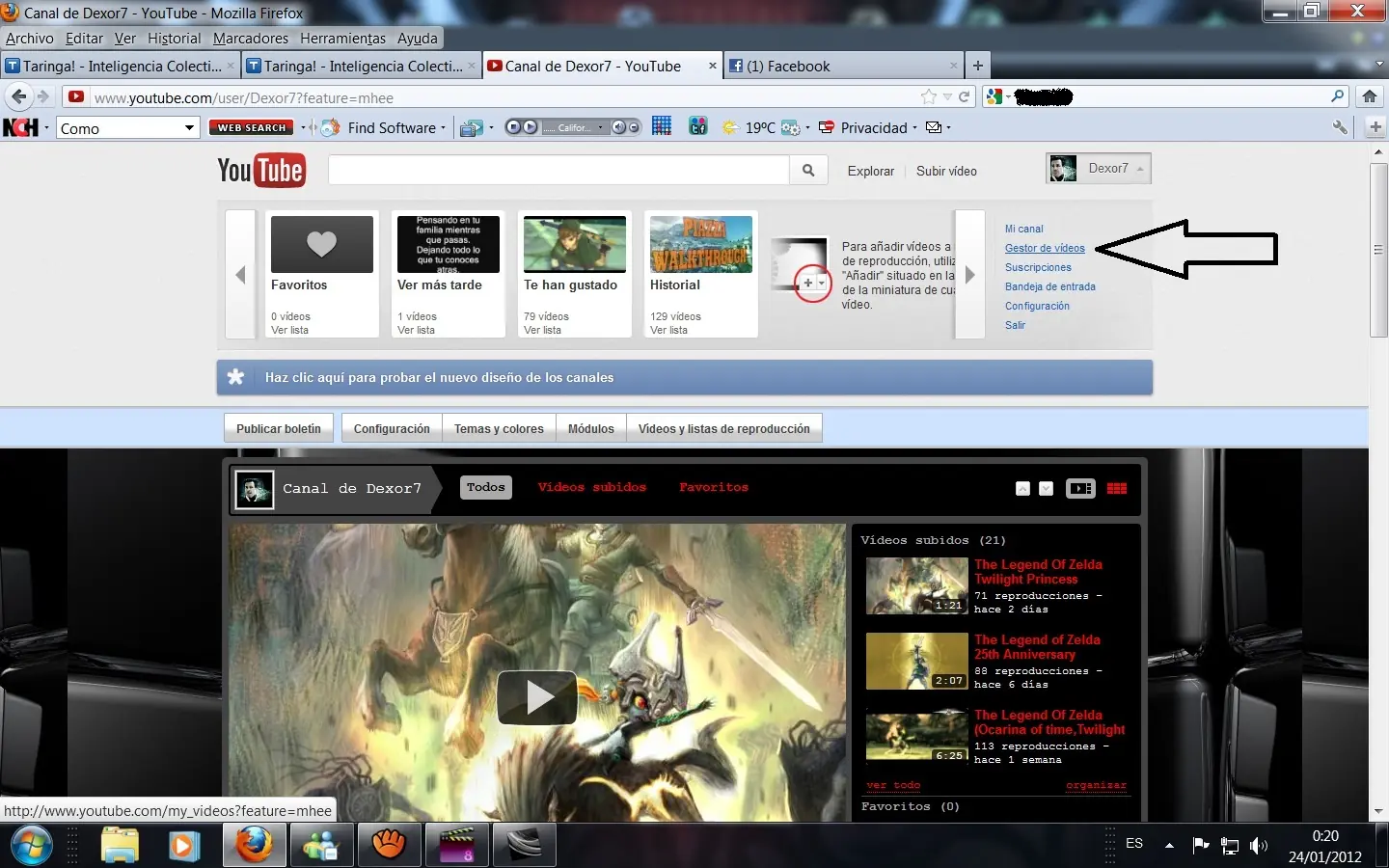
Task: Expand the 'Como' combo box
Action: pyautogui.click(x=189, y=127)
